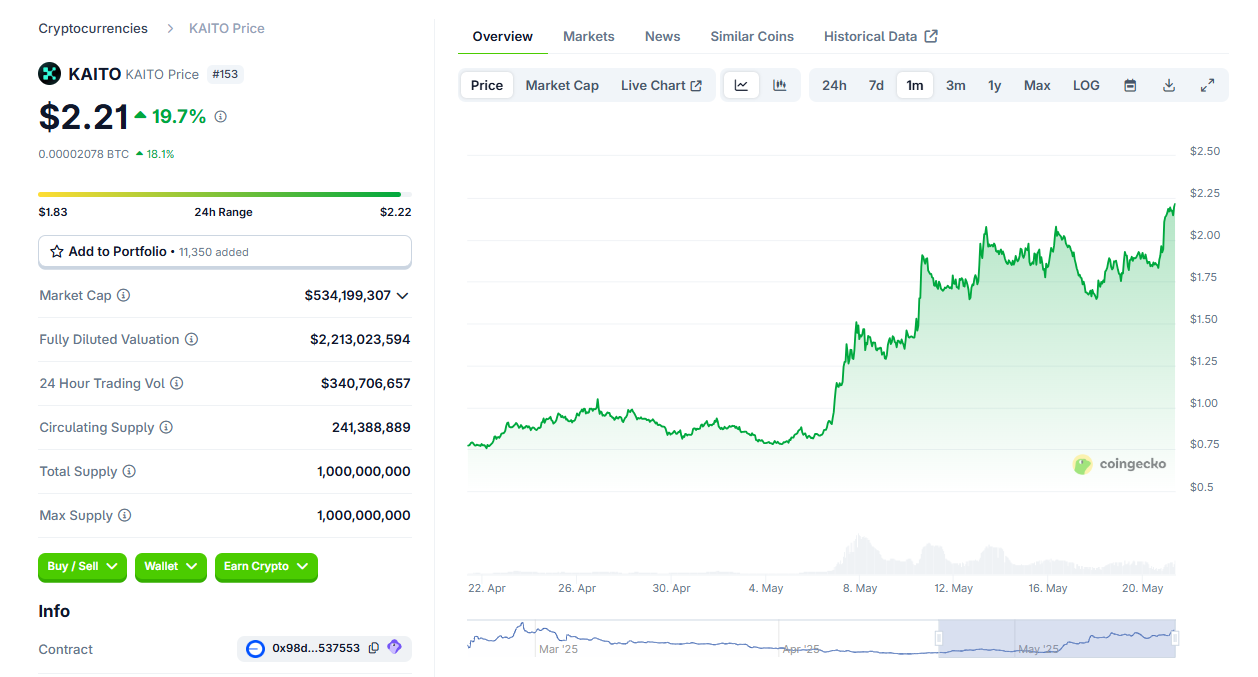Click the info icon beside the 19.7% change
This screenshot has height=677, width=1258.
click(x=221, y=117)
